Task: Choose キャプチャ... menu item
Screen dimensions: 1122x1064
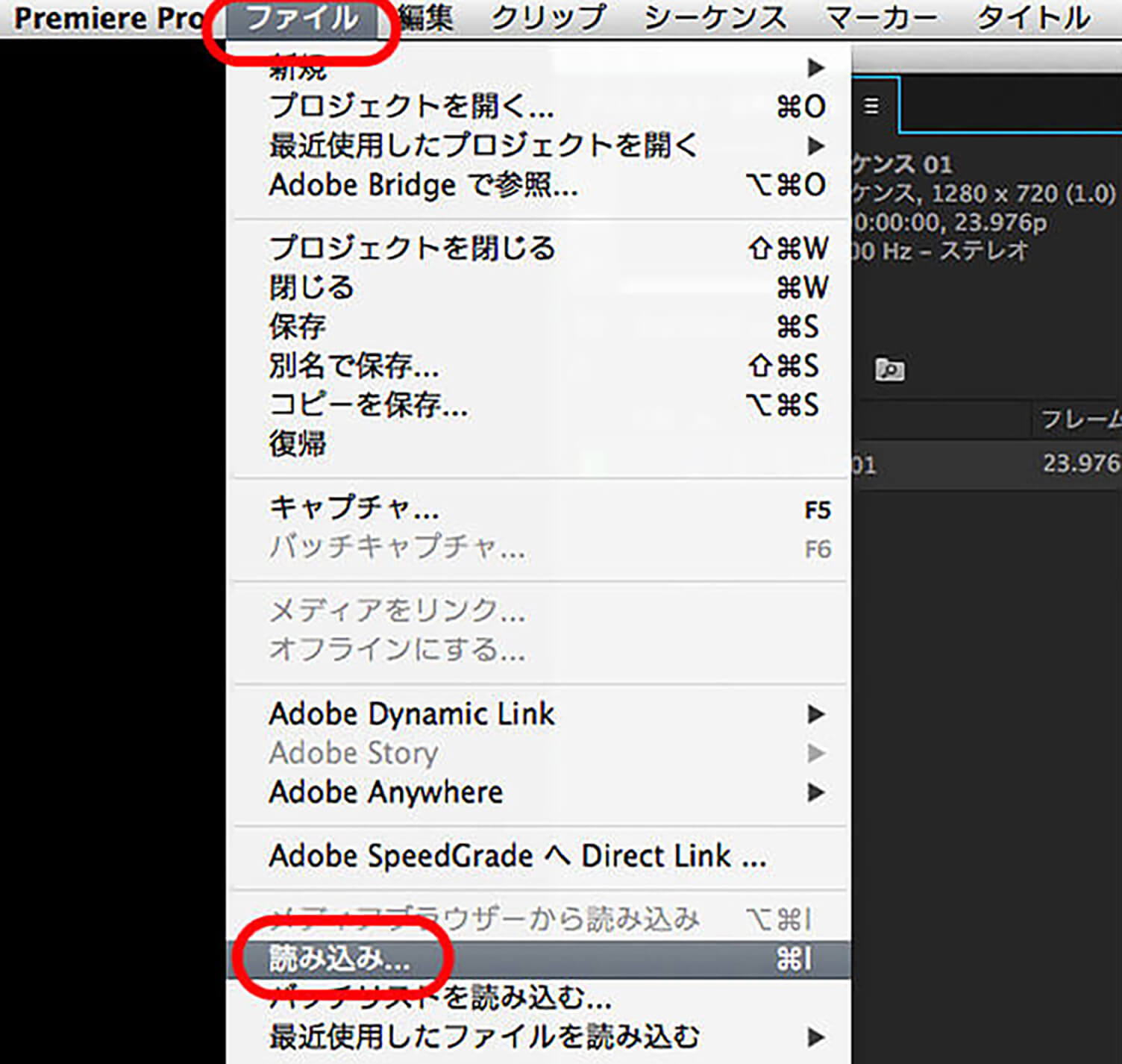Action: pos(539,509)
